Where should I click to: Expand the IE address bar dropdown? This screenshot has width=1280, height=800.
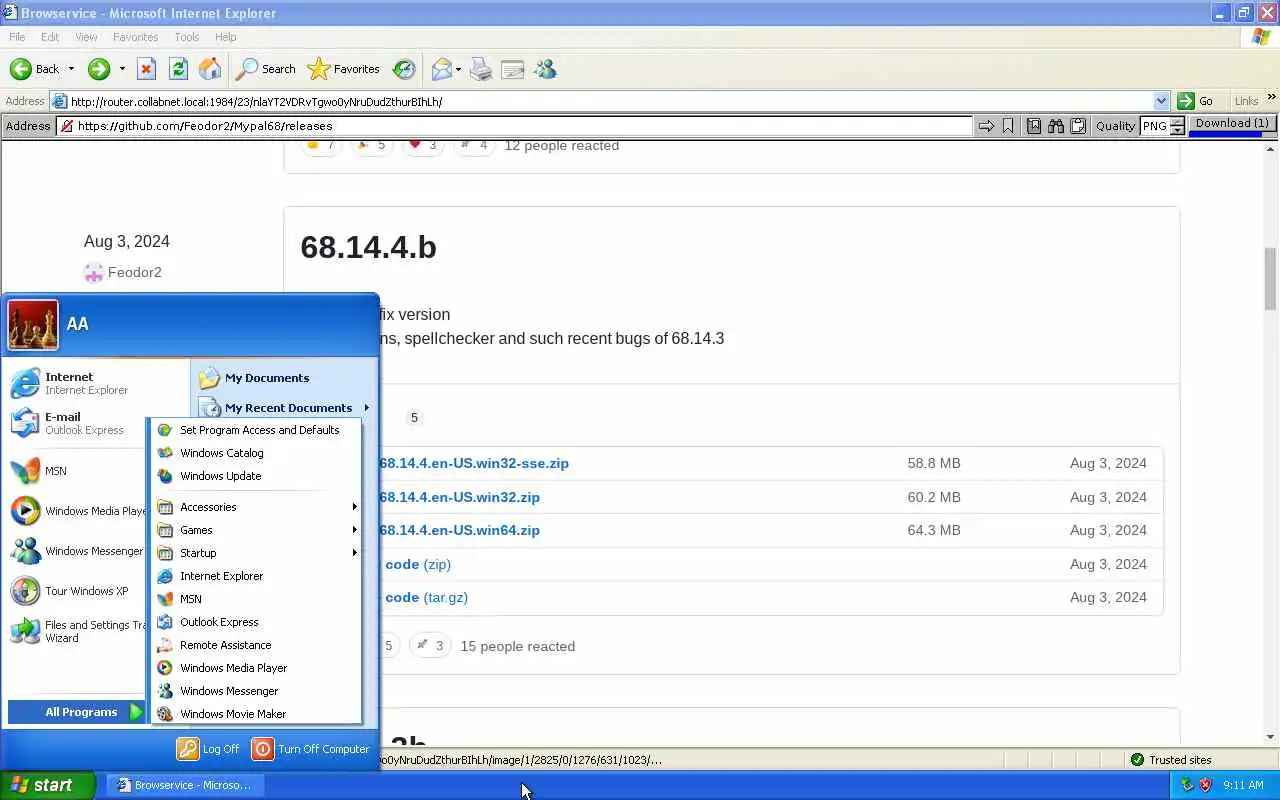1161,101
